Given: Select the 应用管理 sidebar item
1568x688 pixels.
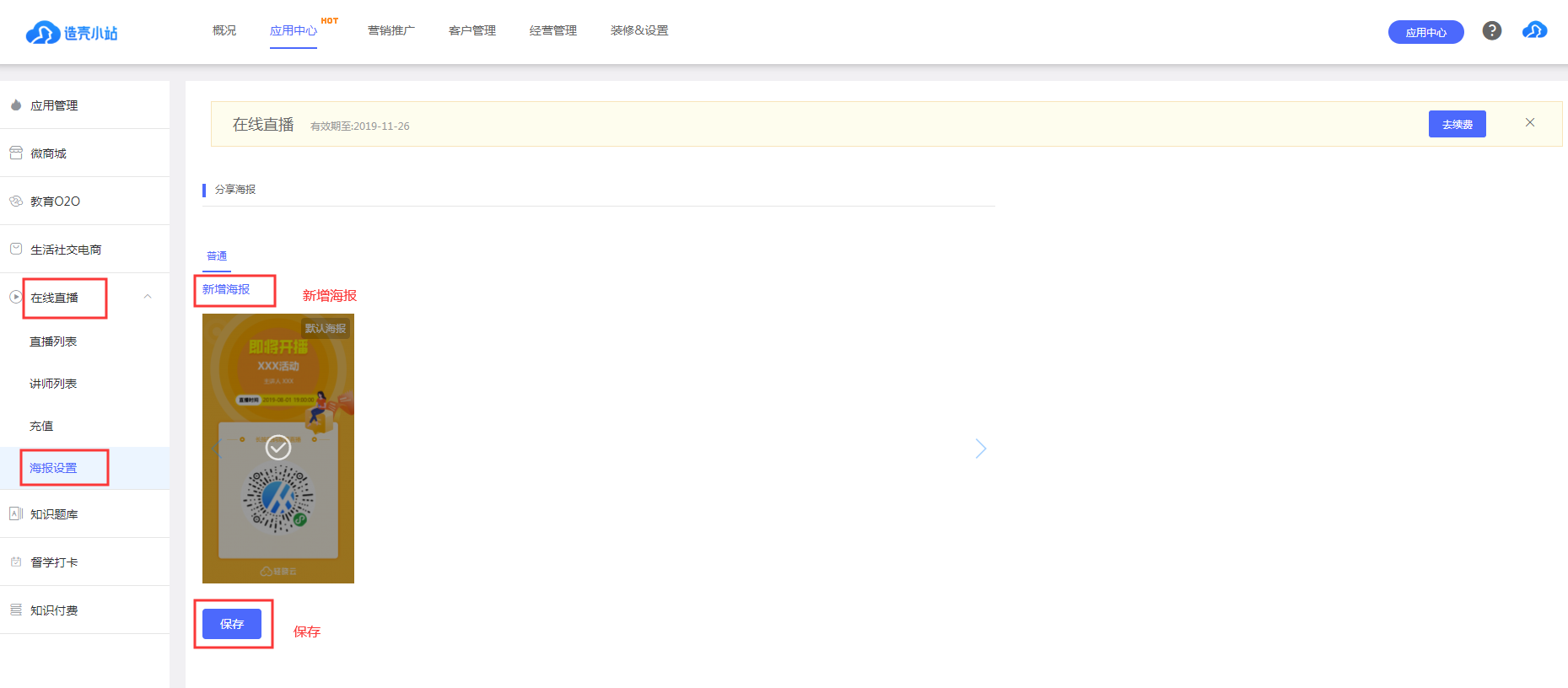Looking at the screenshot, I should click(x=84, y=105).
